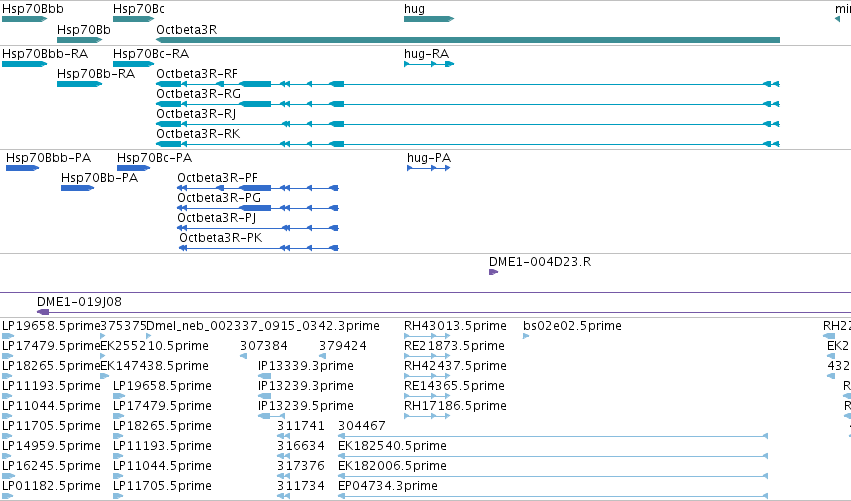Image resolution: width=851 pixels, height=501 pixels.
Task: Select the EP04734.3prime EST label
Action: 388,486
